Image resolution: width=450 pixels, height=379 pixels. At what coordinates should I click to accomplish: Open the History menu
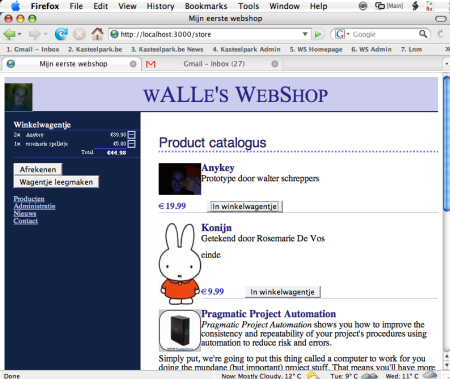coord(160,6)
